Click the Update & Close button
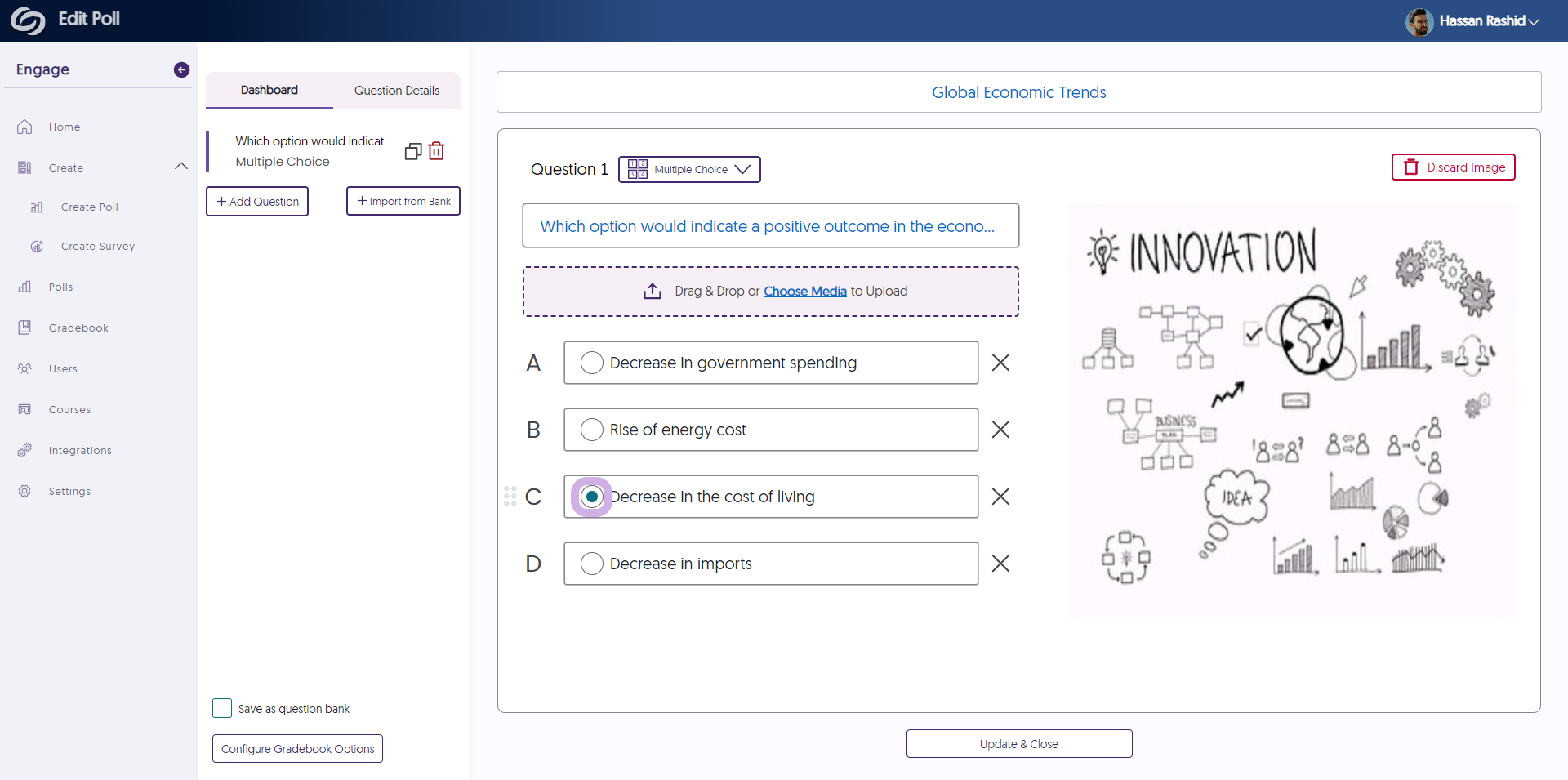This screenshot has height=780, width=1568. click(1019, 744)
